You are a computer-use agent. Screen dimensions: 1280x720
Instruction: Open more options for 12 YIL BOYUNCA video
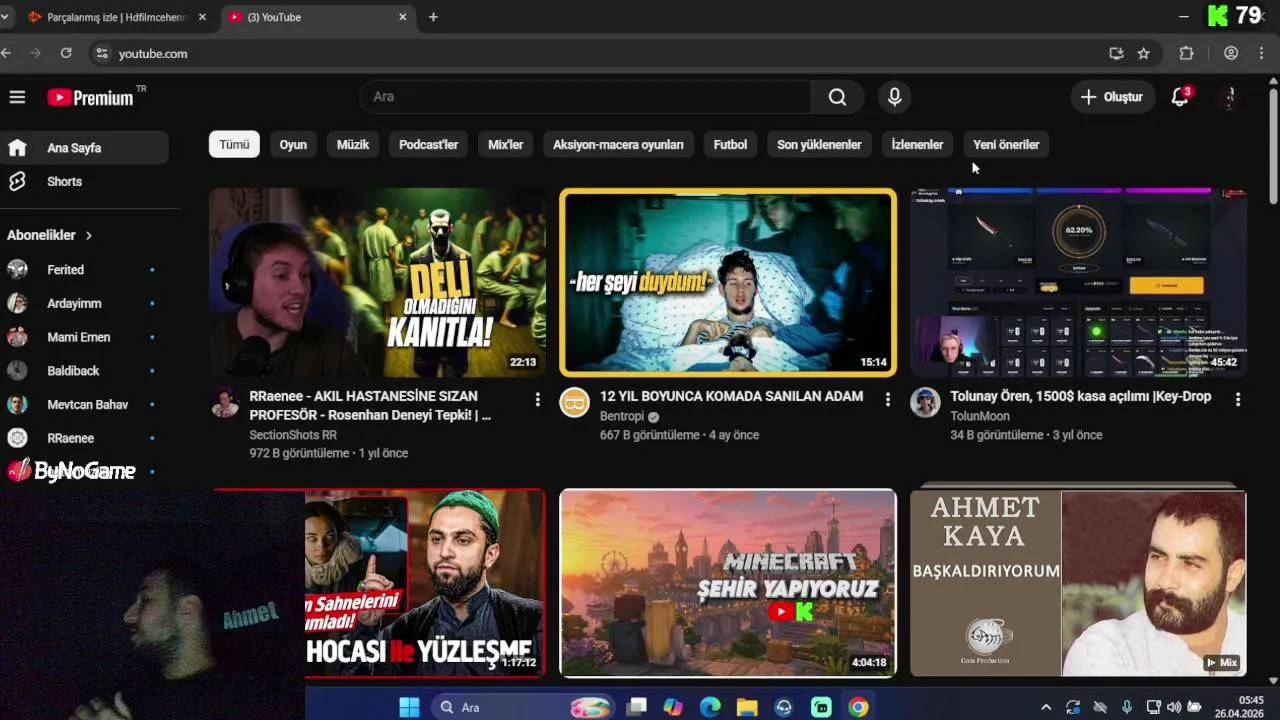(x=887, y=400)
